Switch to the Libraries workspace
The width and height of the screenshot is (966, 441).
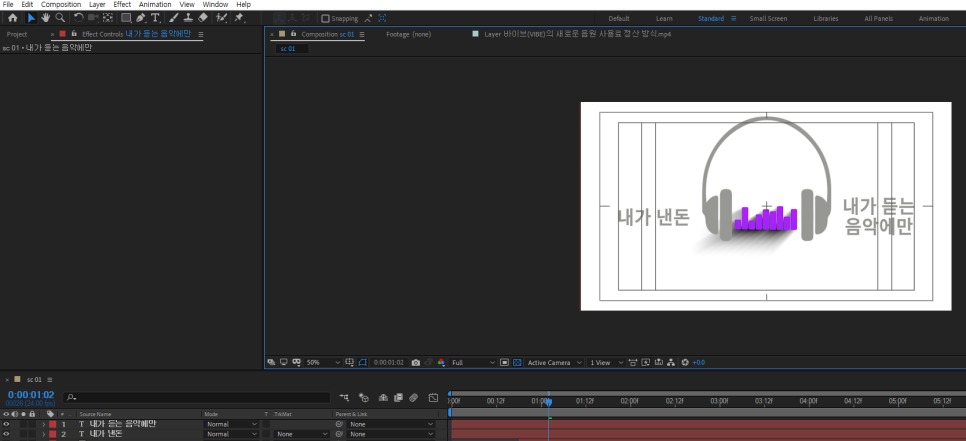(826, 18)
